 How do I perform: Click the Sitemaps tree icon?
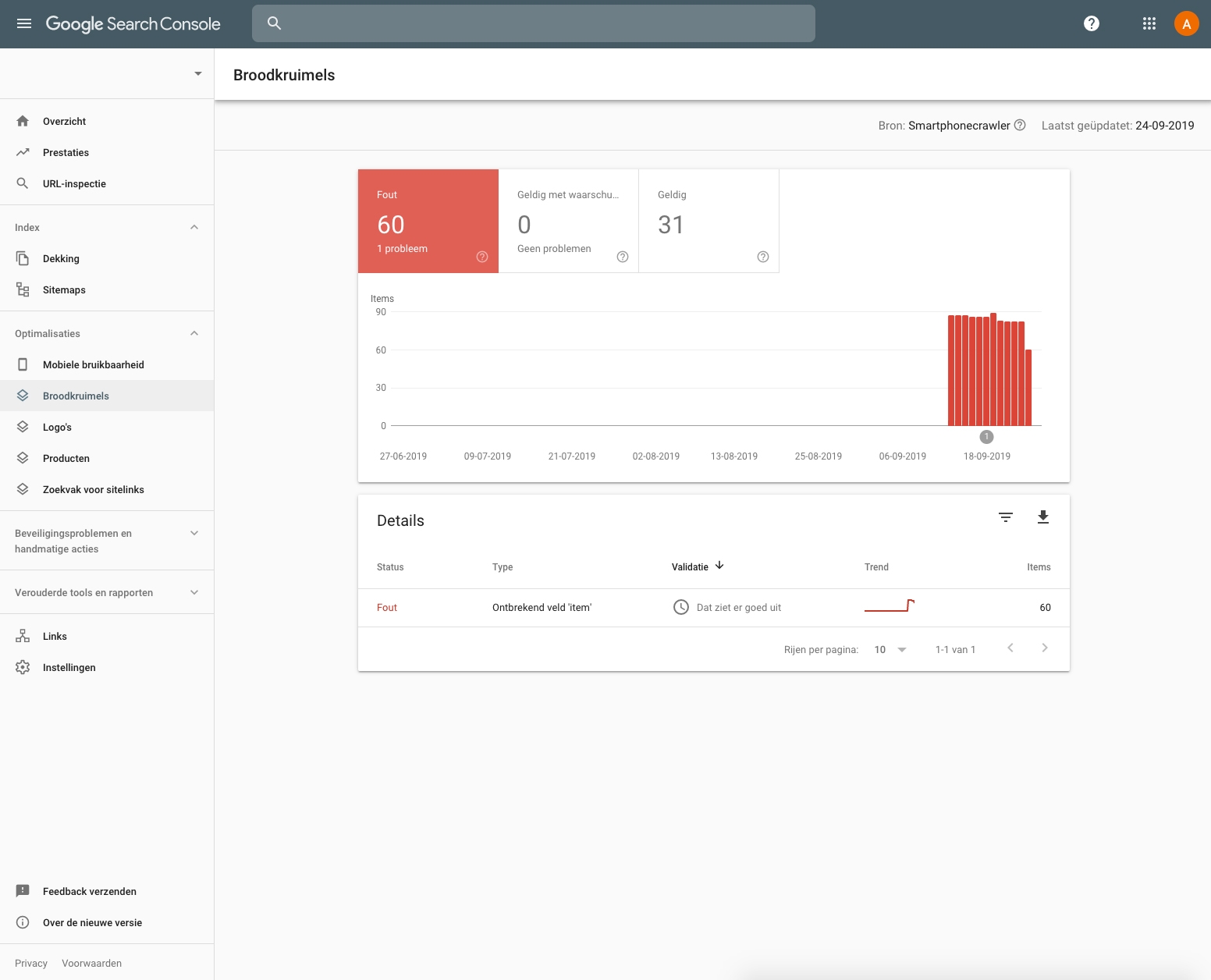coord(23,289)
